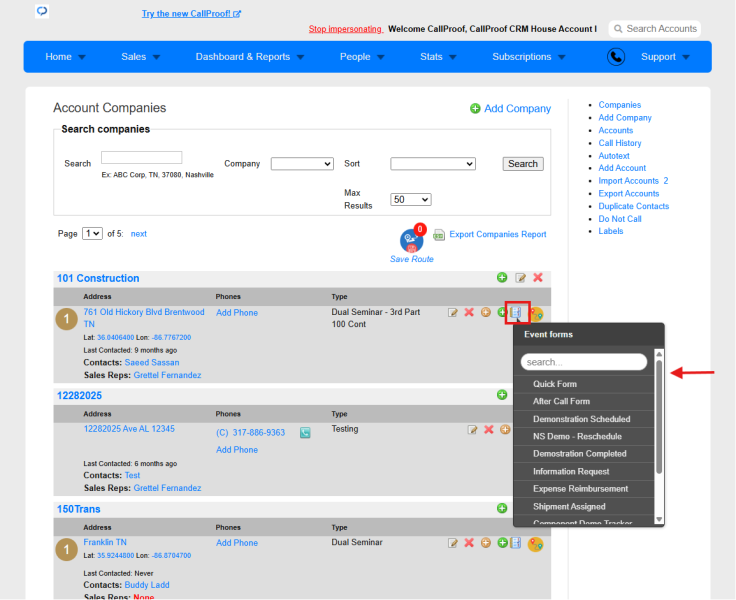The height and width of the screenshot is (600, 736).
Task: Delete the 101 Construction company with red X
Action: pyautogui.click(x=538, y=277)
